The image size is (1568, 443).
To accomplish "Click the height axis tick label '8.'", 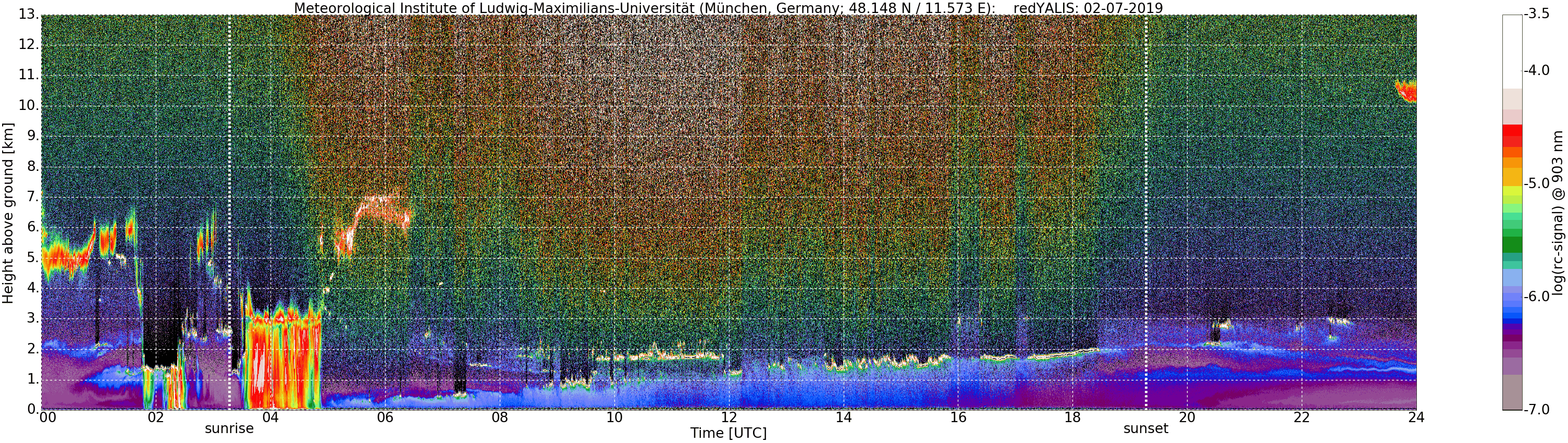I will (x=32, y=166).
